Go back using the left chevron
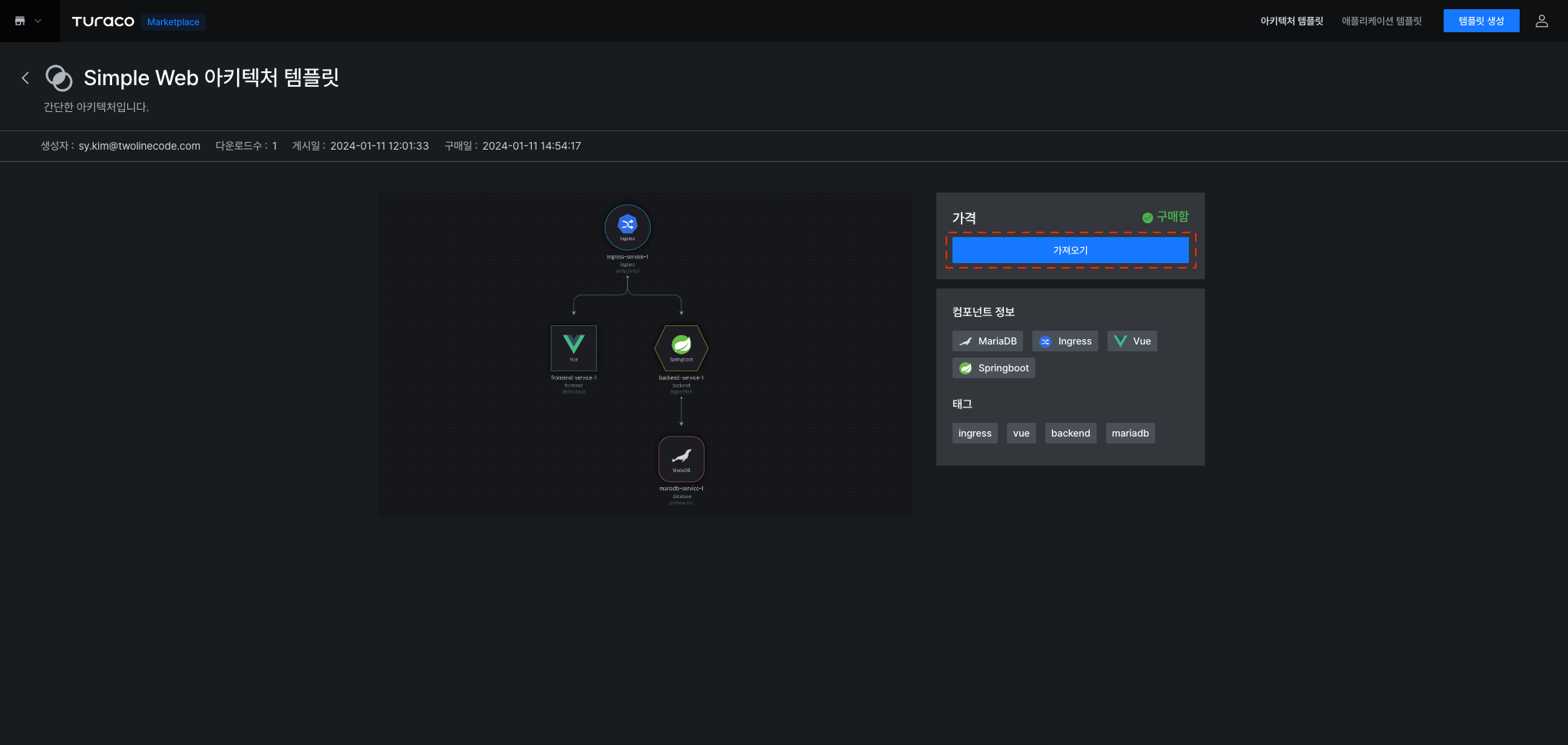Image resolution: width=1568 pixels, height=745 pixels. (25, 77)
